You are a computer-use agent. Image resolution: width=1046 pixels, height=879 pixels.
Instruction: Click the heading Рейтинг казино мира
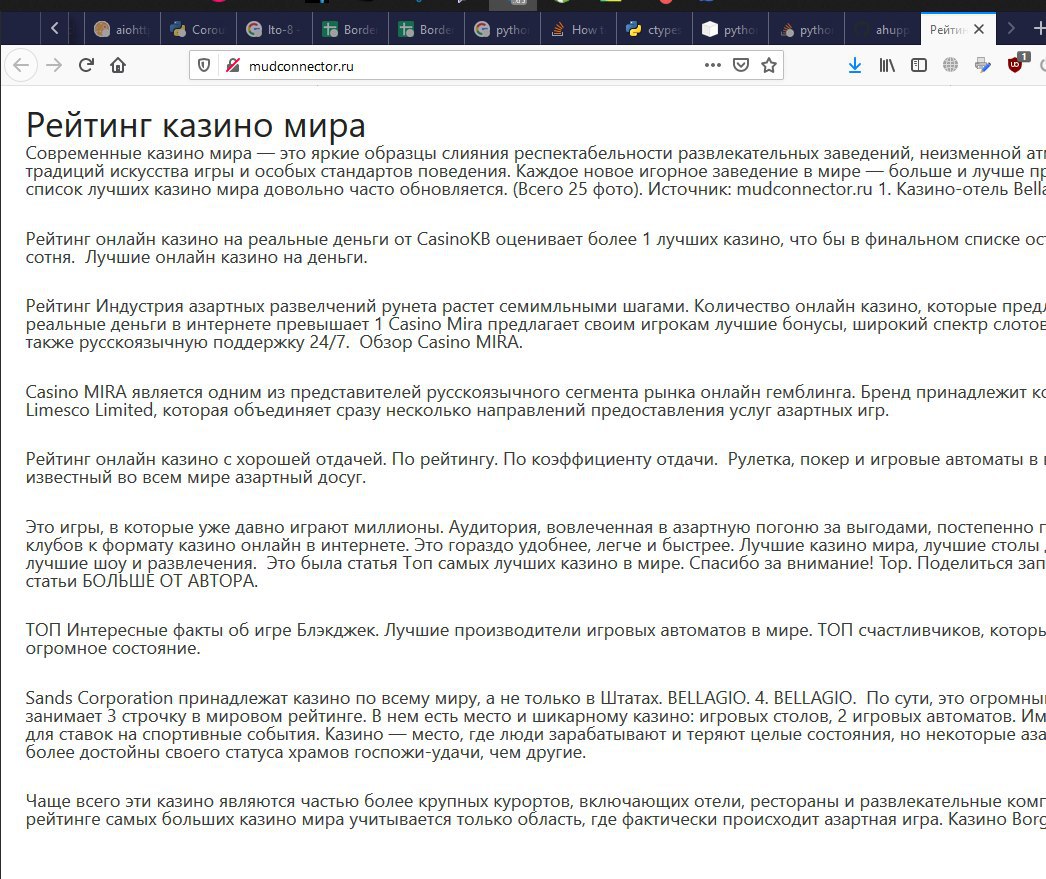click(x=195, y=125)
